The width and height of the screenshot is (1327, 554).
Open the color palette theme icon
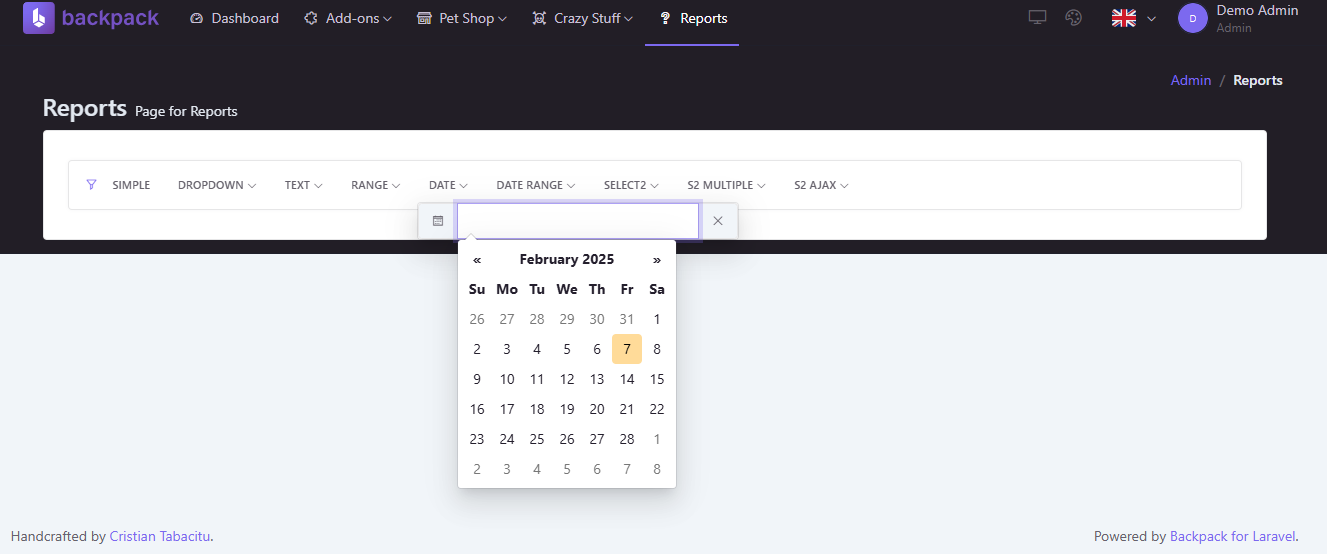tap(1074, 18)
